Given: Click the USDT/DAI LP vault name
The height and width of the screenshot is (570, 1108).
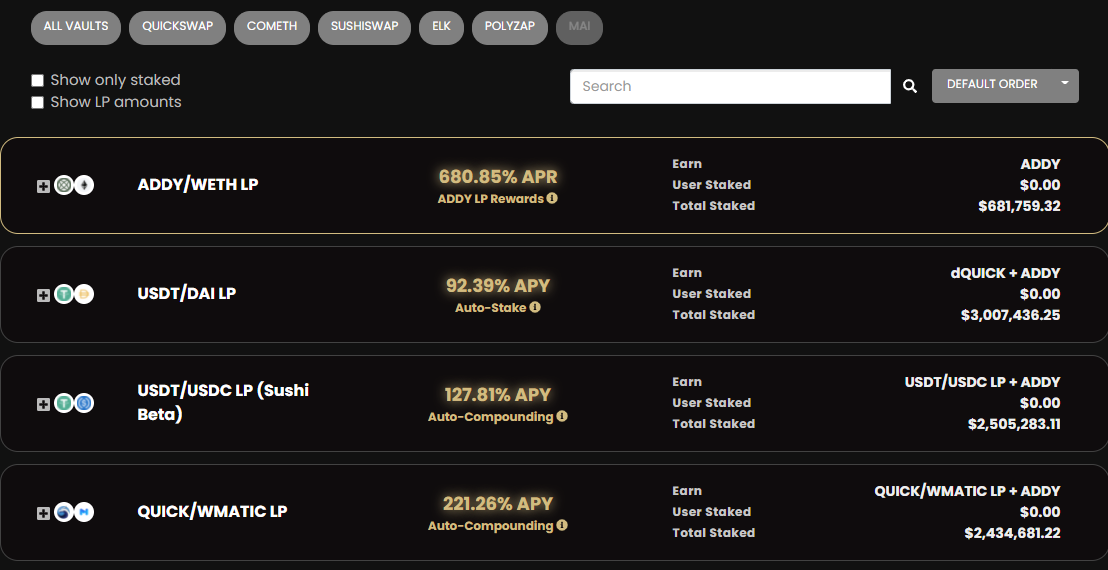Looking at the screenshot, I should click(187, 294).
